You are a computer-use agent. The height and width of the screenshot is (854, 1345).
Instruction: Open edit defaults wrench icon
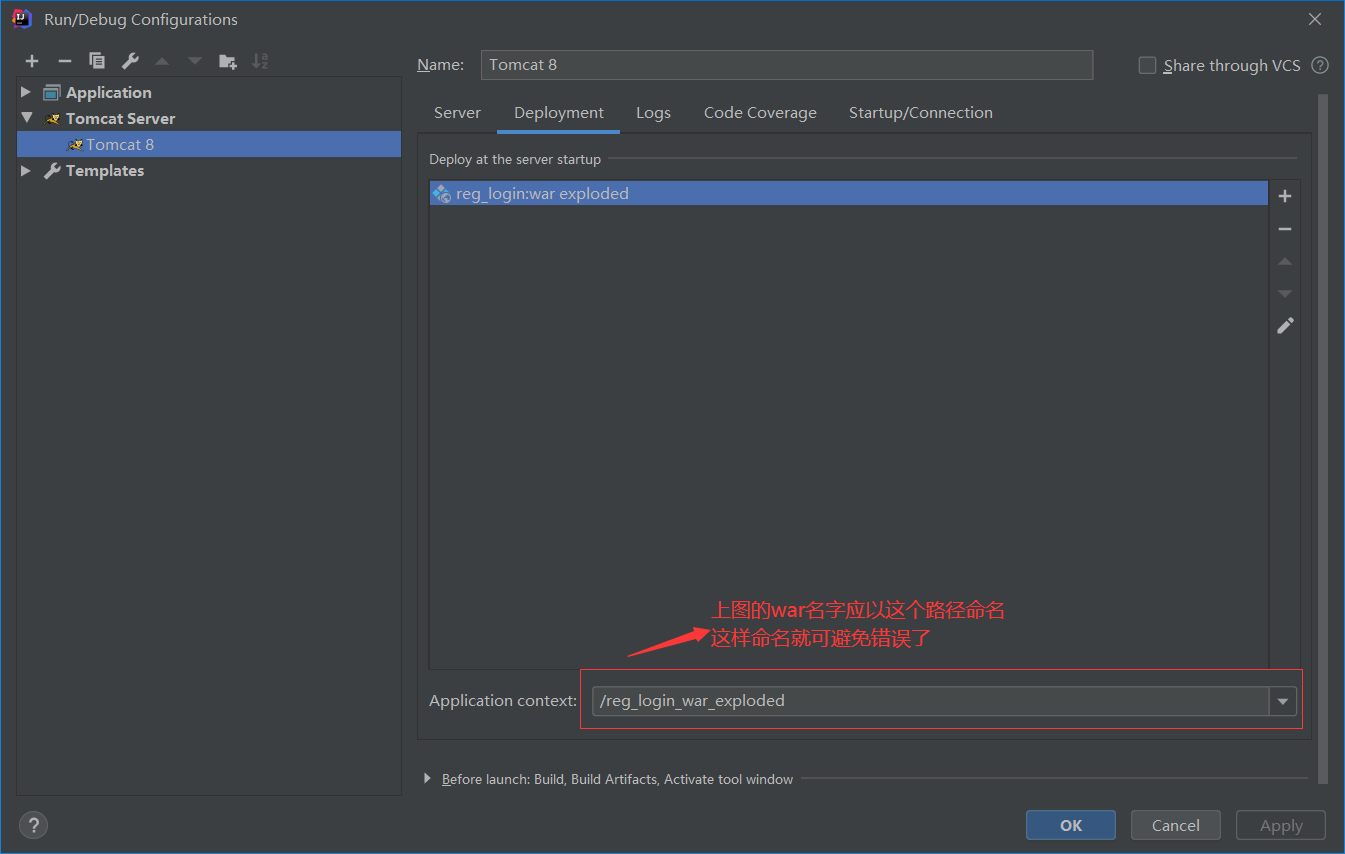coord(130,61)
